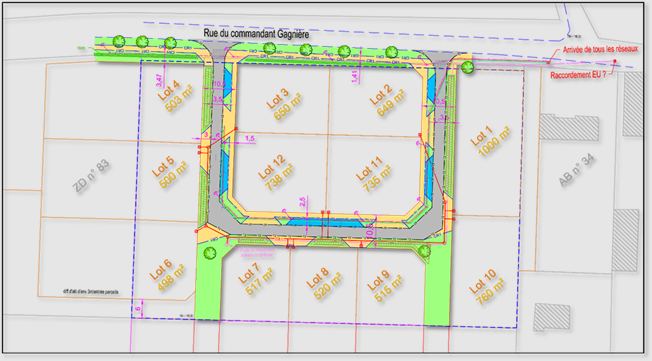Click the Rue du commandant Gagnière street name

256,34
